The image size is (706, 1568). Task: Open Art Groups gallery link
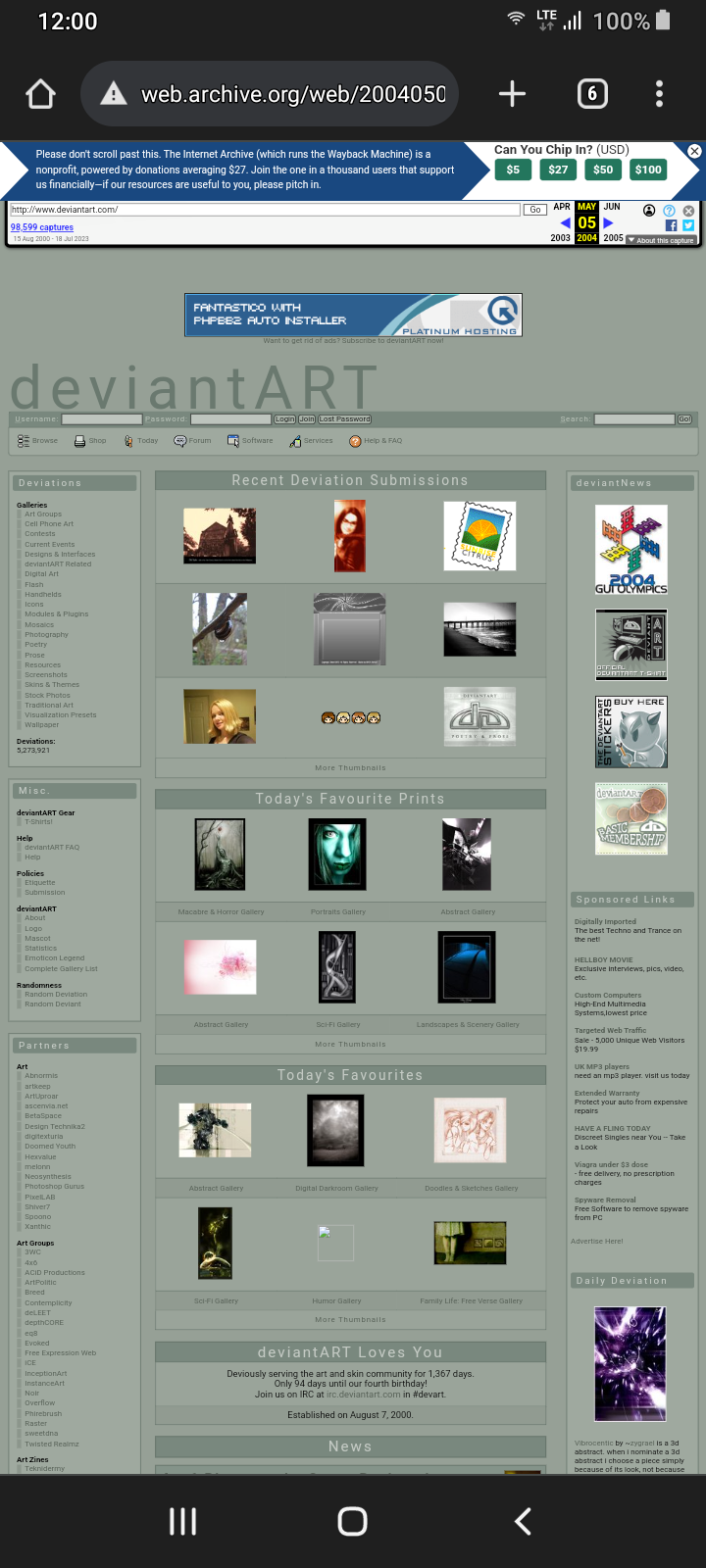(x=43, y=514)
